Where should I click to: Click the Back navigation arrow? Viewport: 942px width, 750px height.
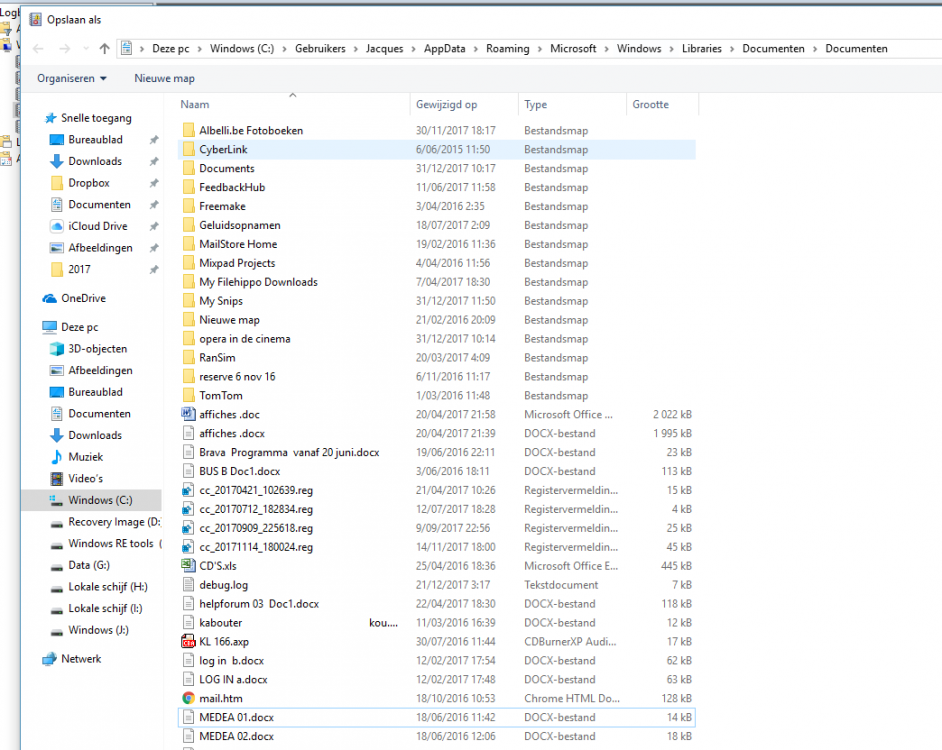(x=38, y=49)
